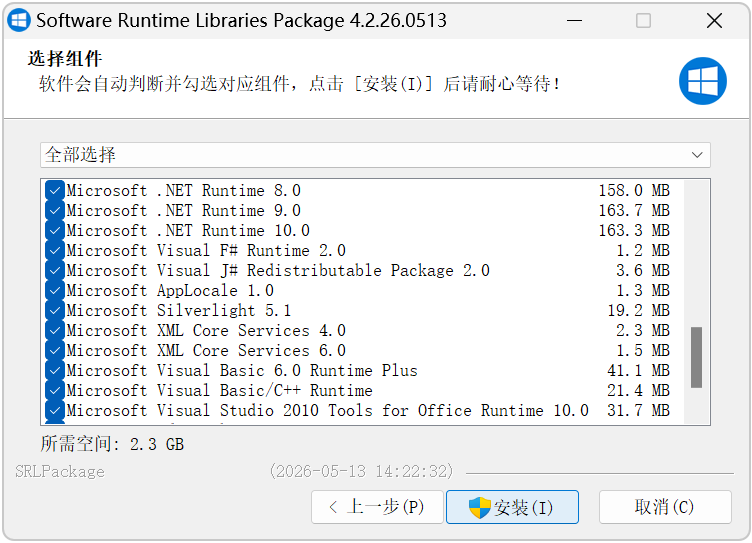Click the '163.7 MB' size value

click(634, 211)
